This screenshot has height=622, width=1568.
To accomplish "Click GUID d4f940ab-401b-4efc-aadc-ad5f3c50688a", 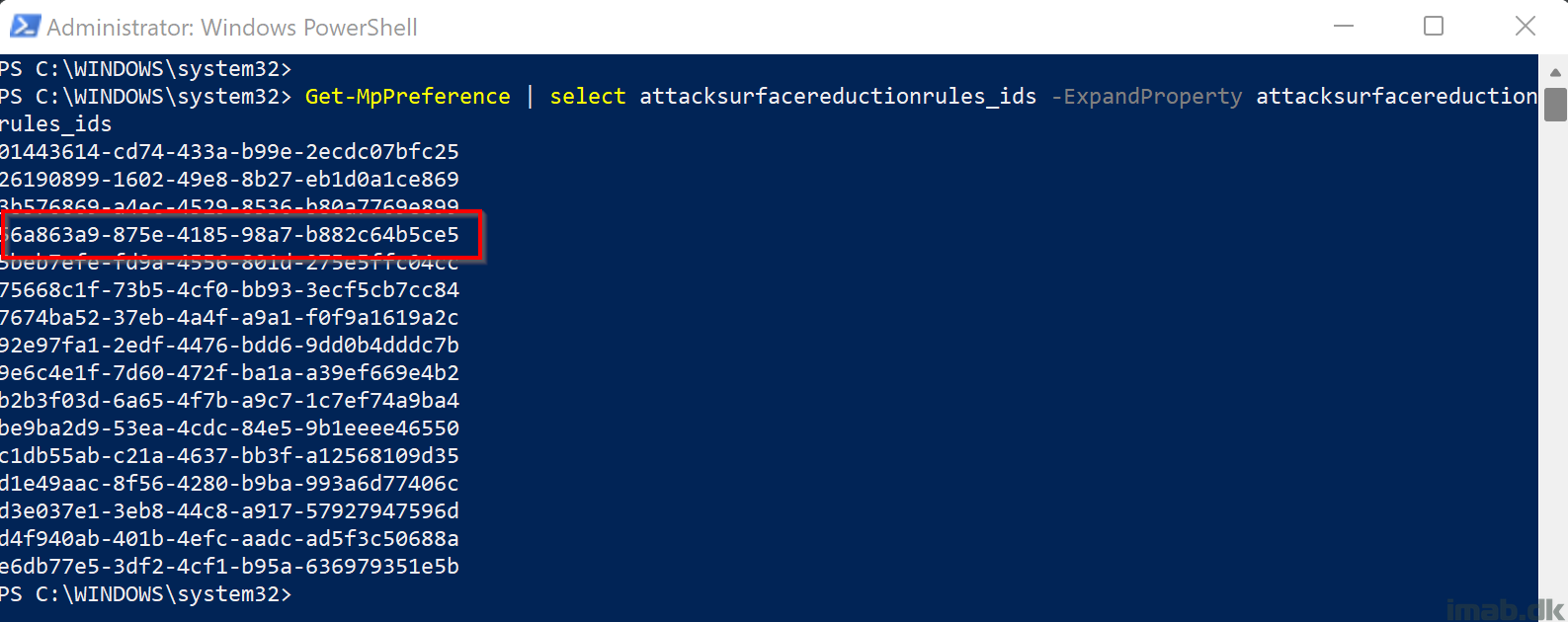I will click(229, 539).
